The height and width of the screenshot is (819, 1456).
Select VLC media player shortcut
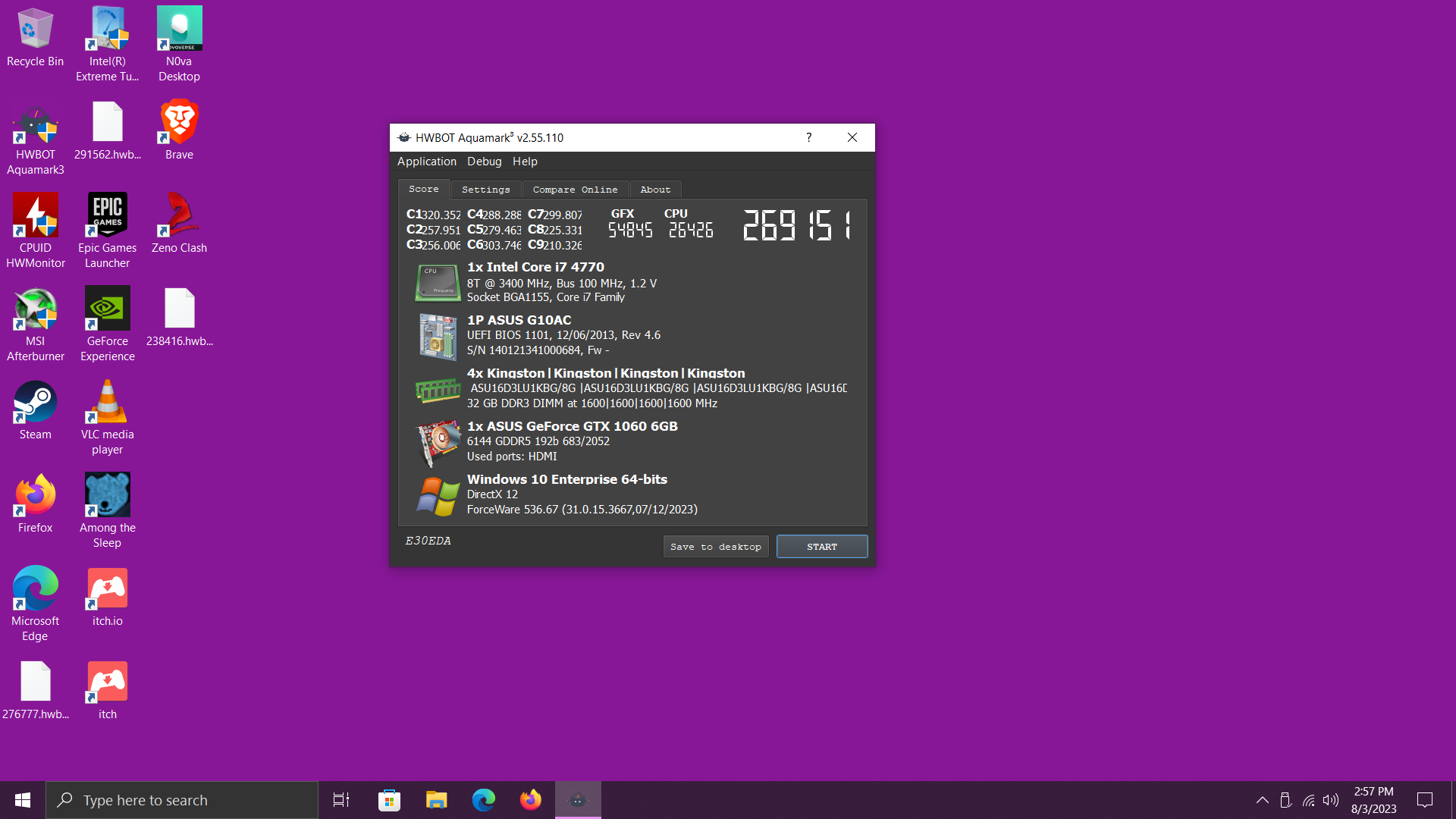click(107, 418)
